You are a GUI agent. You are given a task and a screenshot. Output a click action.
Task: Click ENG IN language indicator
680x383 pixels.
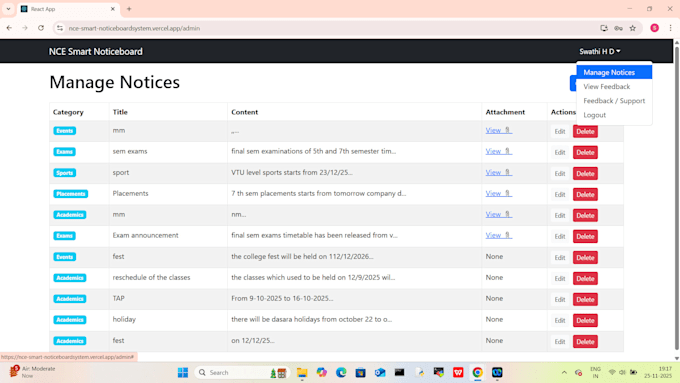[595, 373]
